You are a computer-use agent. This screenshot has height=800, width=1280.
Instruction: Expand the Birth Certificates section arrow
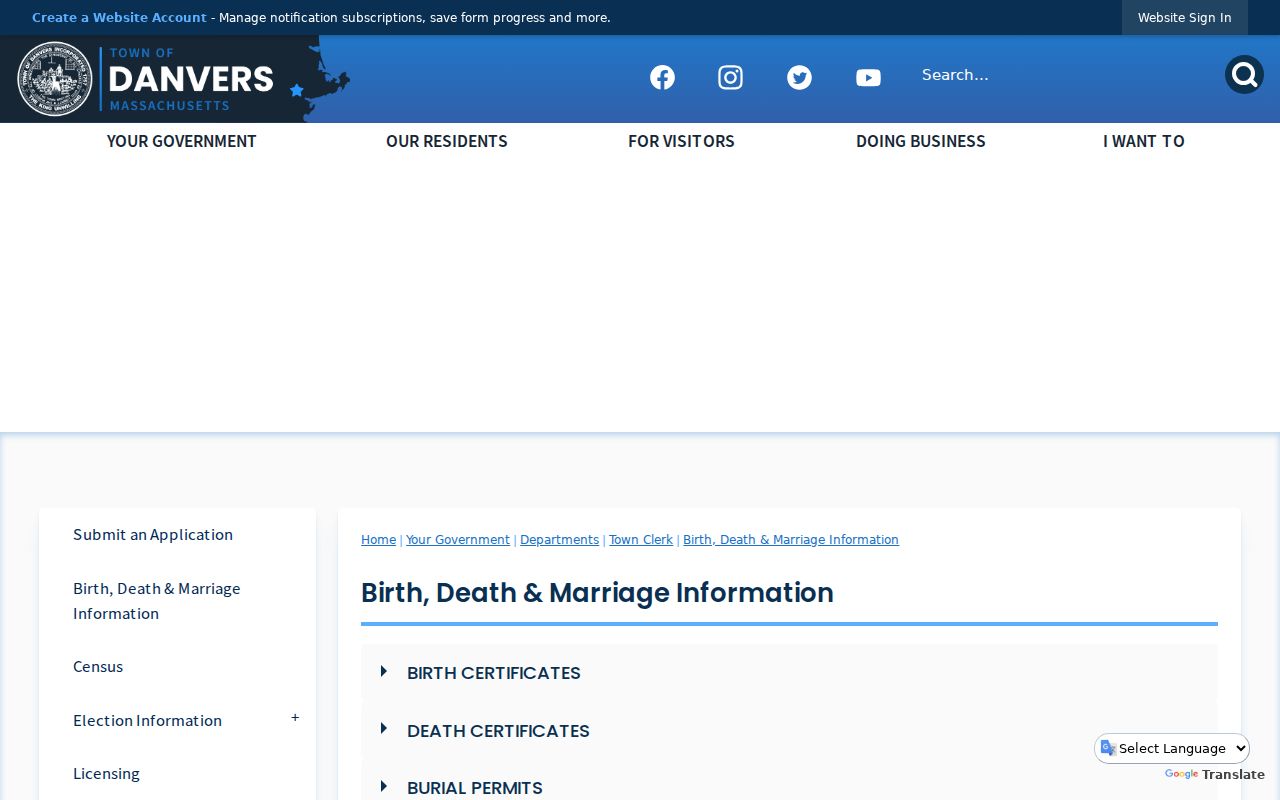[384, 672]
